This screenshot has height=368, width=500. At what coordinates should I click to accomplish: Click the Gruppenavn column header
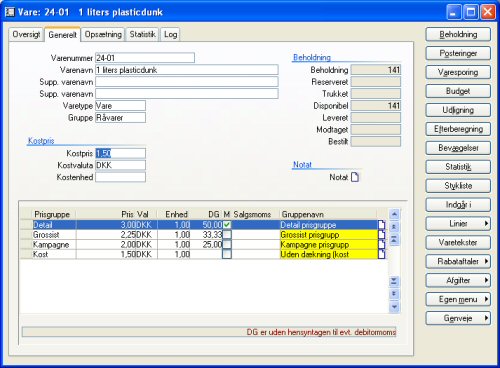click(x=328, y=214)
